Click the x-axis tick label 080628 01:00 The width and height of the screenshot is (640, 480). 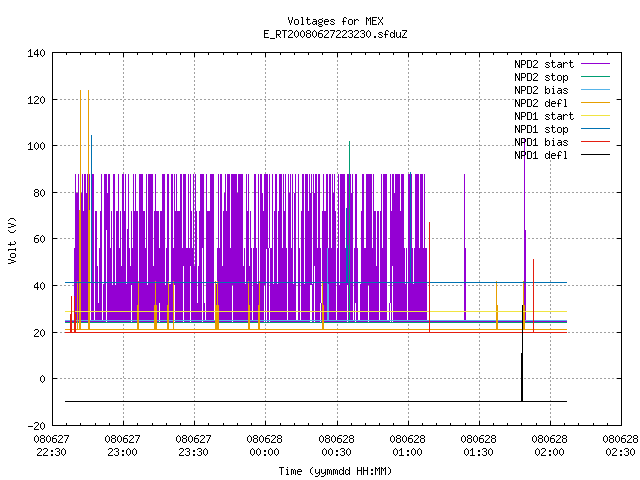tap(407, 446)
